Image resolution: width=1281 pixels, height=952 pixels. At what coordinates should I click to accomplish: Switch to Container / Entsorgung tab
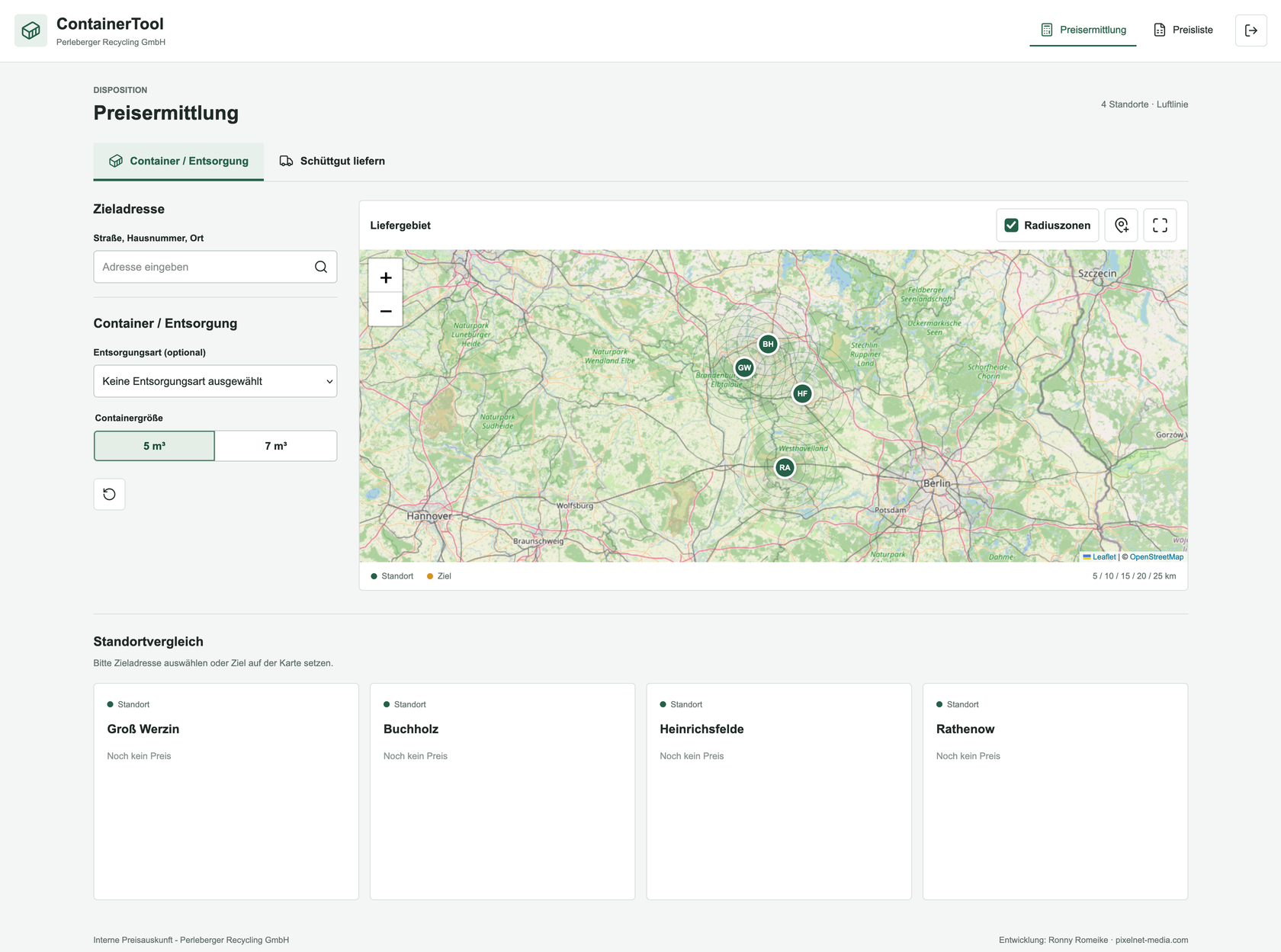pyautogui.click(x=178, y=161)
